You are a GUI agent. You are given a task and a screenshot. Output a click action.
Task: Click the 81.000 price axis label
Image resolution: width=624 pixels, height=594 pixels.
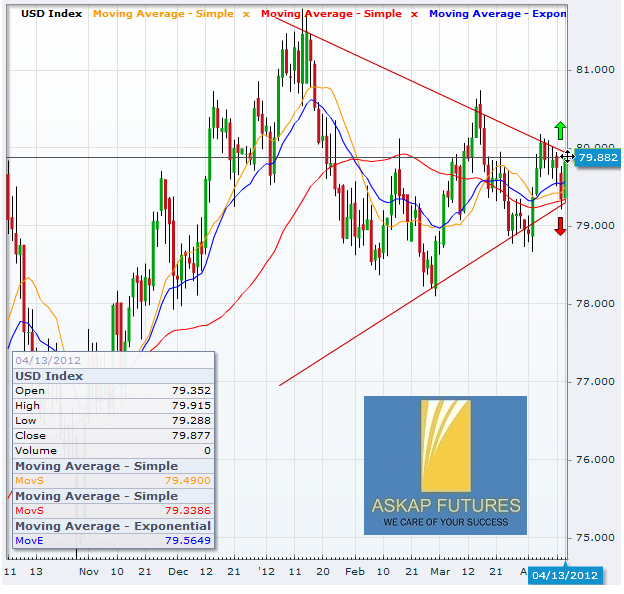(593, 70)
